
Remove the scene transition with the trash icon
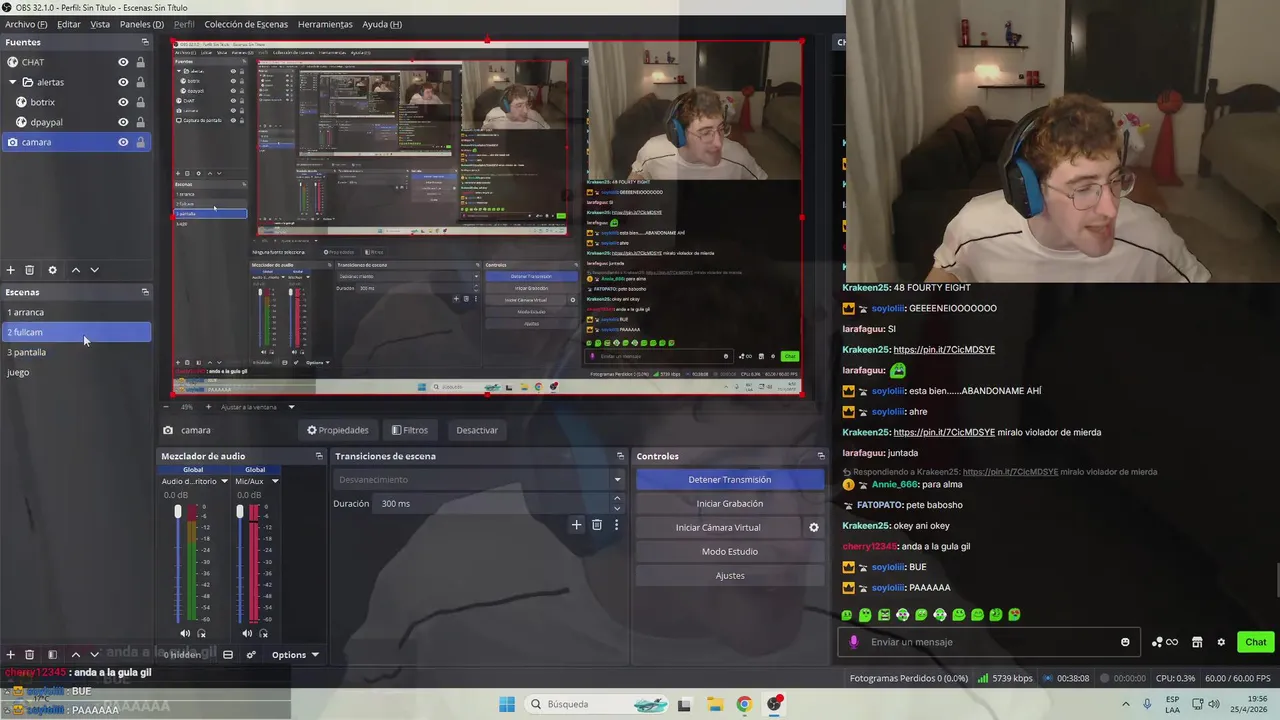(x=597, y=525)
